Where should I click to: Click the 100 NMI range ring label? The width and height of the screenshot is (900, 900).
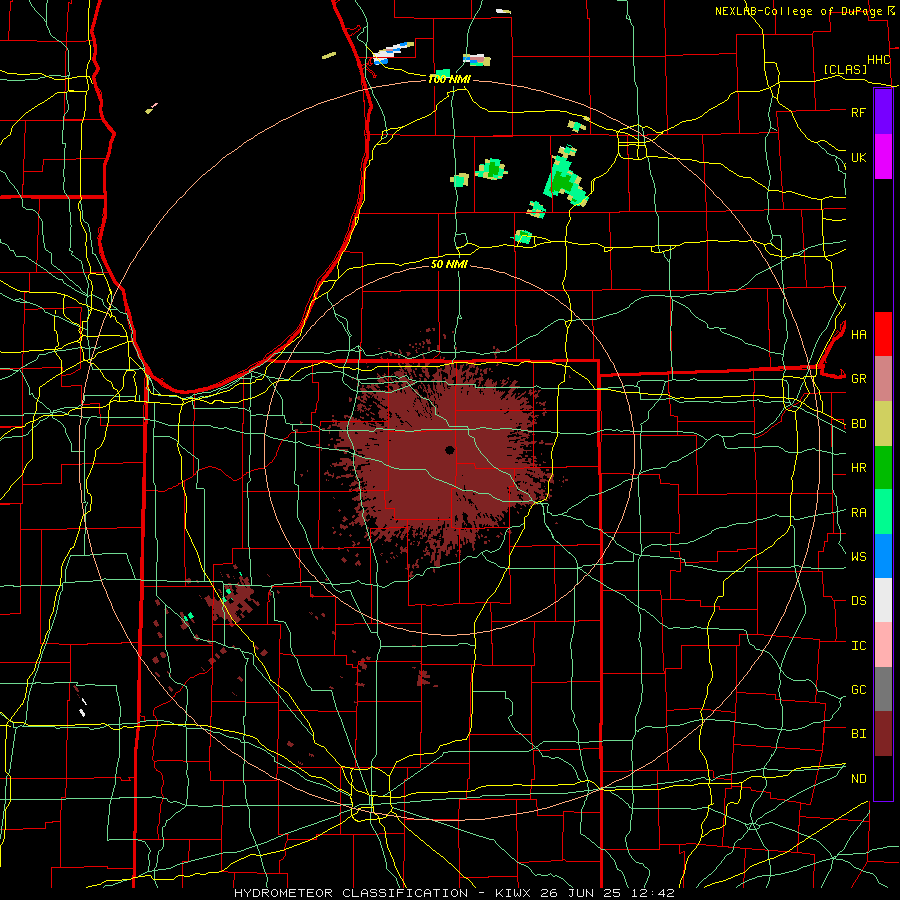[449, 79]
